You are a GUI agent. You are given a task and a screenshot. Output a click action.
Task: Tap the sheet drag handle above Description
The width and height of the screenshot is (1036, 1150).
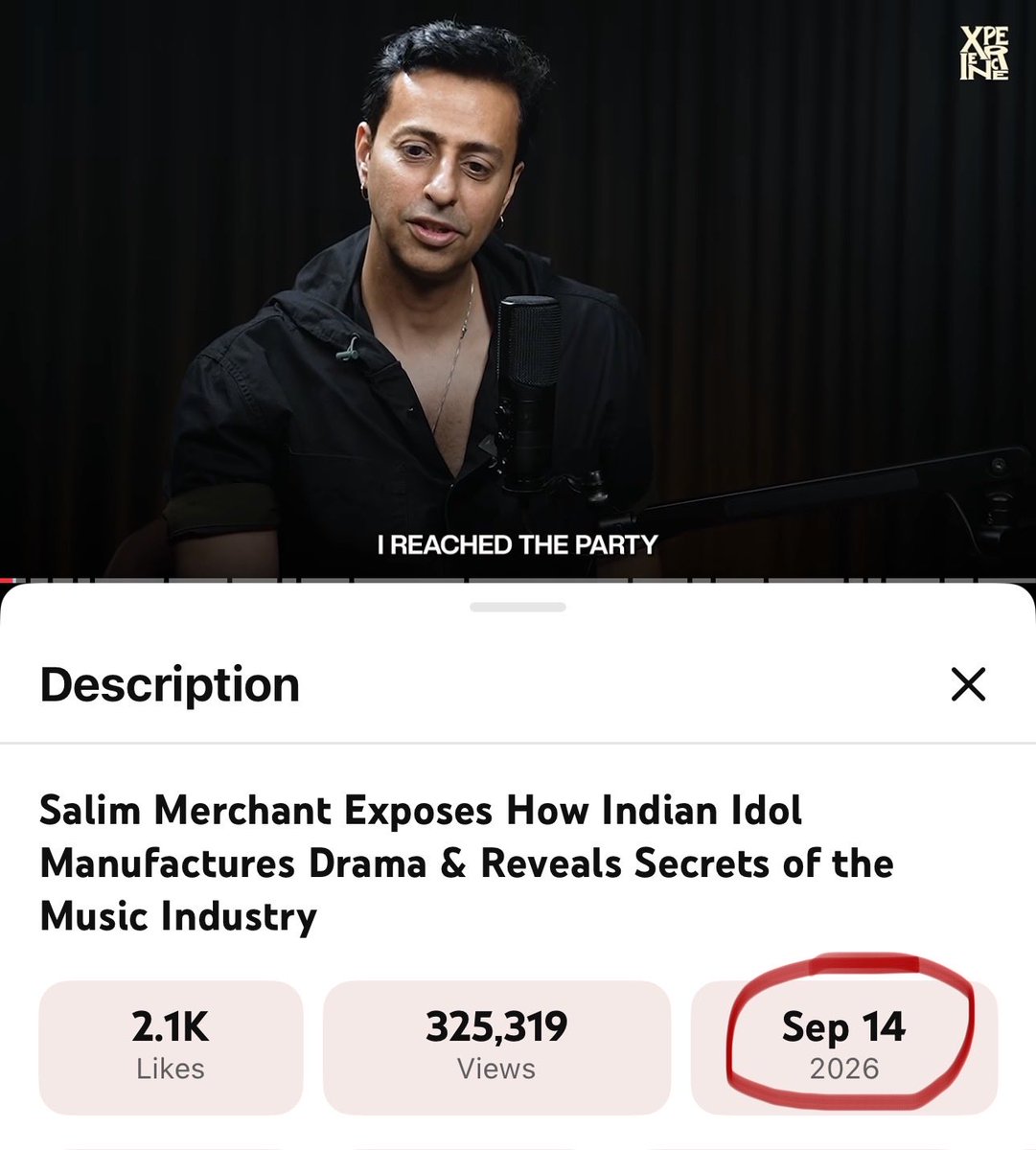[518, 607]
